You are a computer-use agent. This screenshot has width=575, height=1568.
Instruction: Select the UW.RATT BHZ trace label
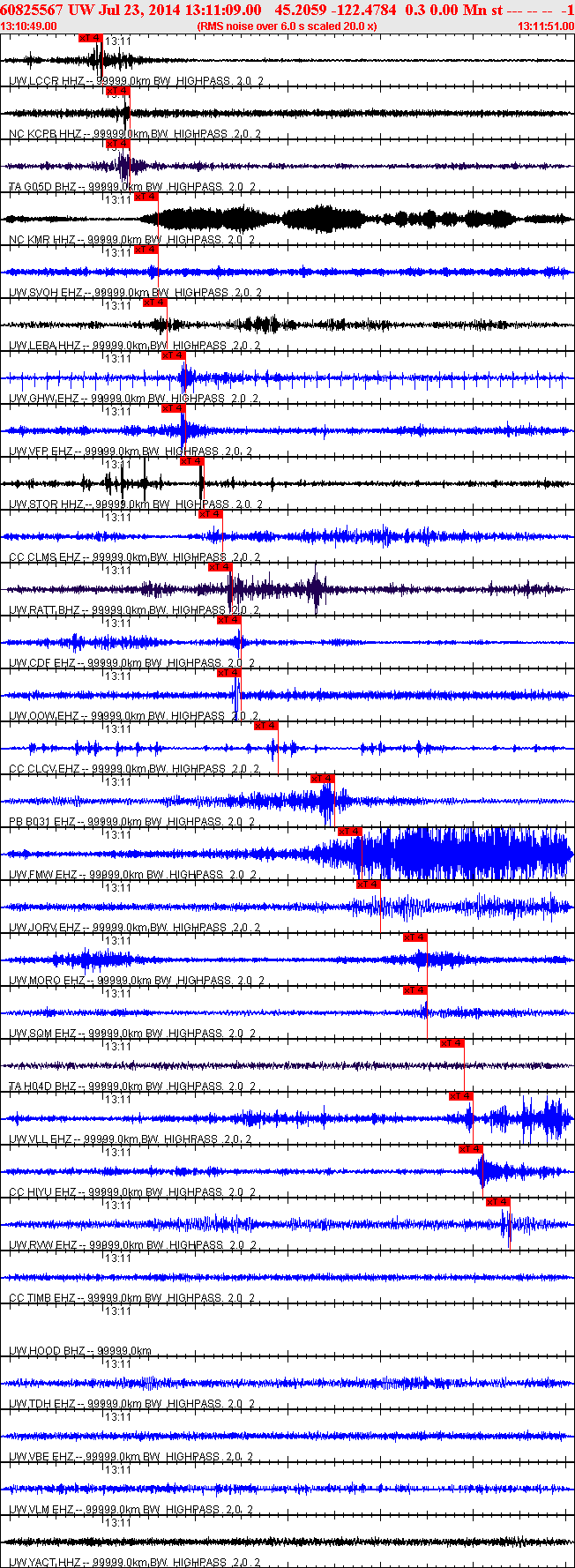pyautogui.click(x=134, y=610)
